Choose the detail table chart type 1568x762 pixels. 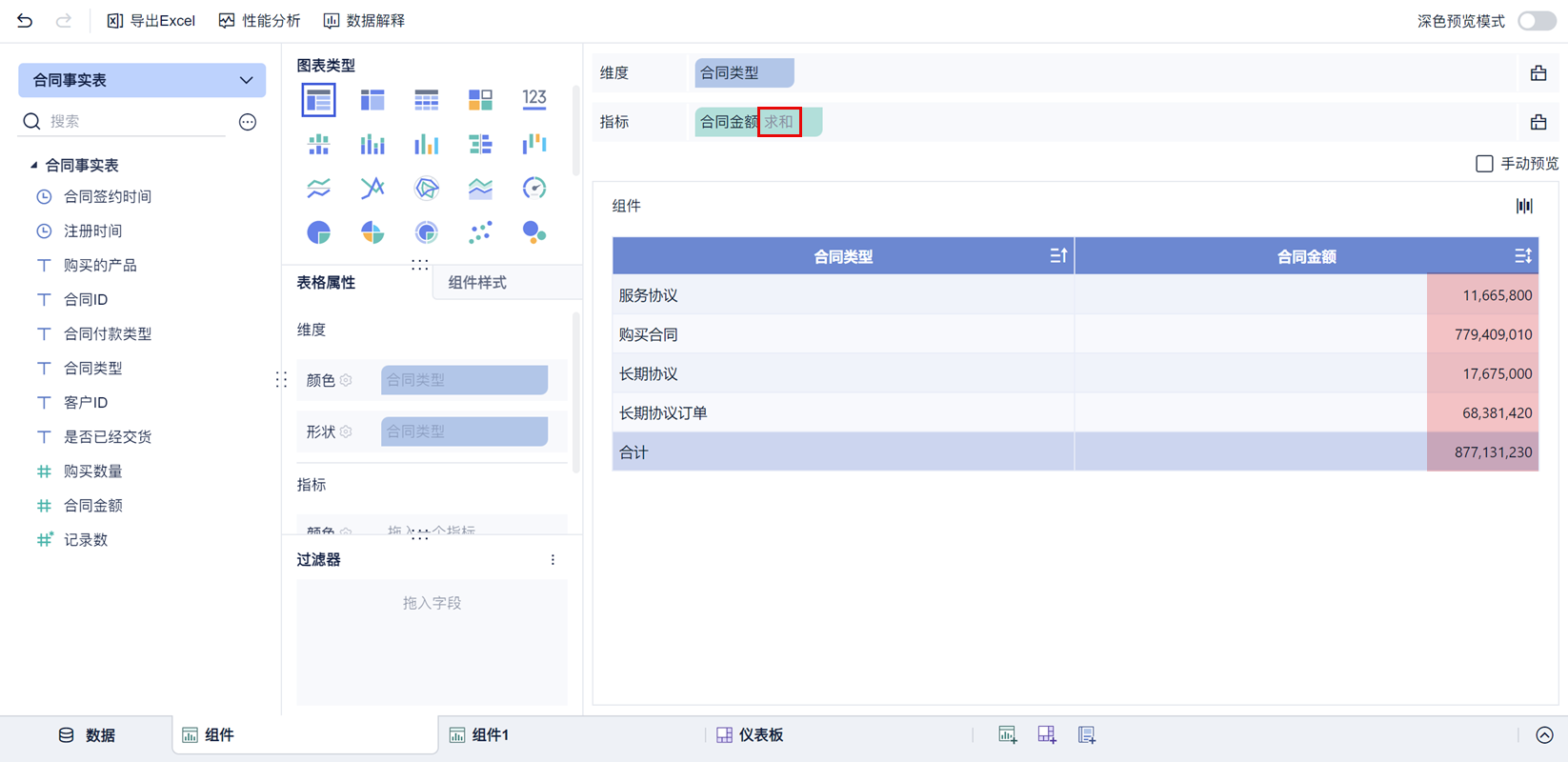tap(426, 99)
